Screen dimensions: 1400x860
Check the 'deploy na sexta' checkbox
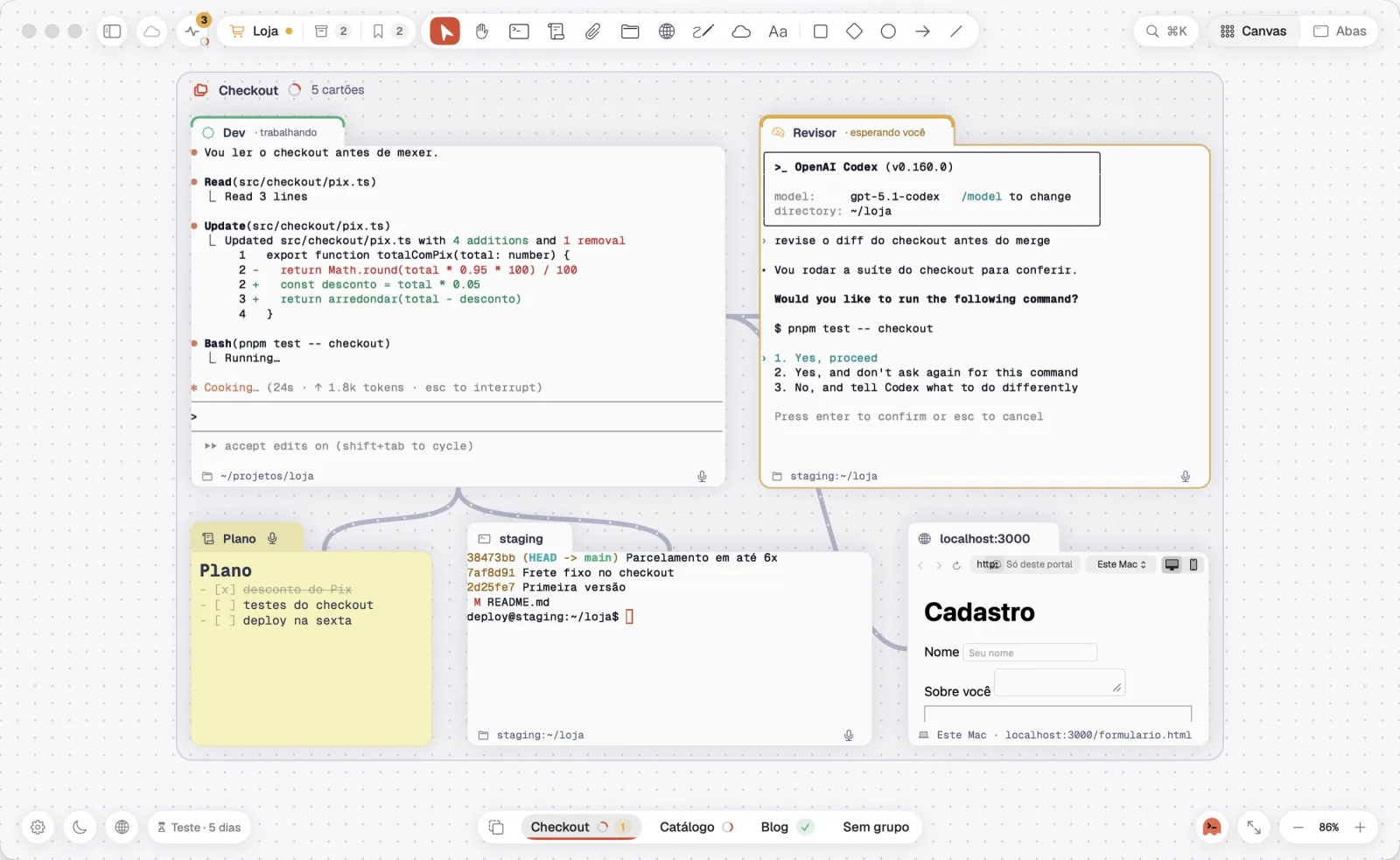coord(225,620)
